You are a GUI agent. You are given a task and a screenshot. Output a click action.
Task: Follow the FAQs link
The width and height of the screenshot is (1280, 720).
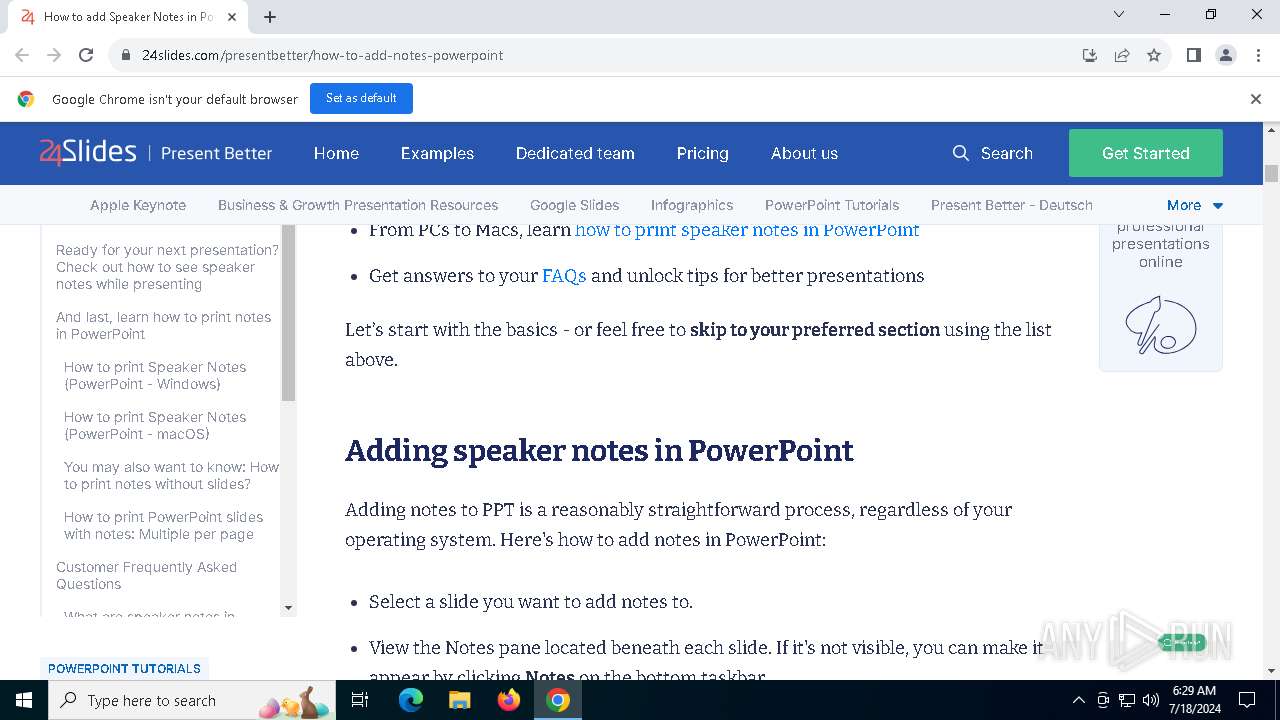coord(564,276)
